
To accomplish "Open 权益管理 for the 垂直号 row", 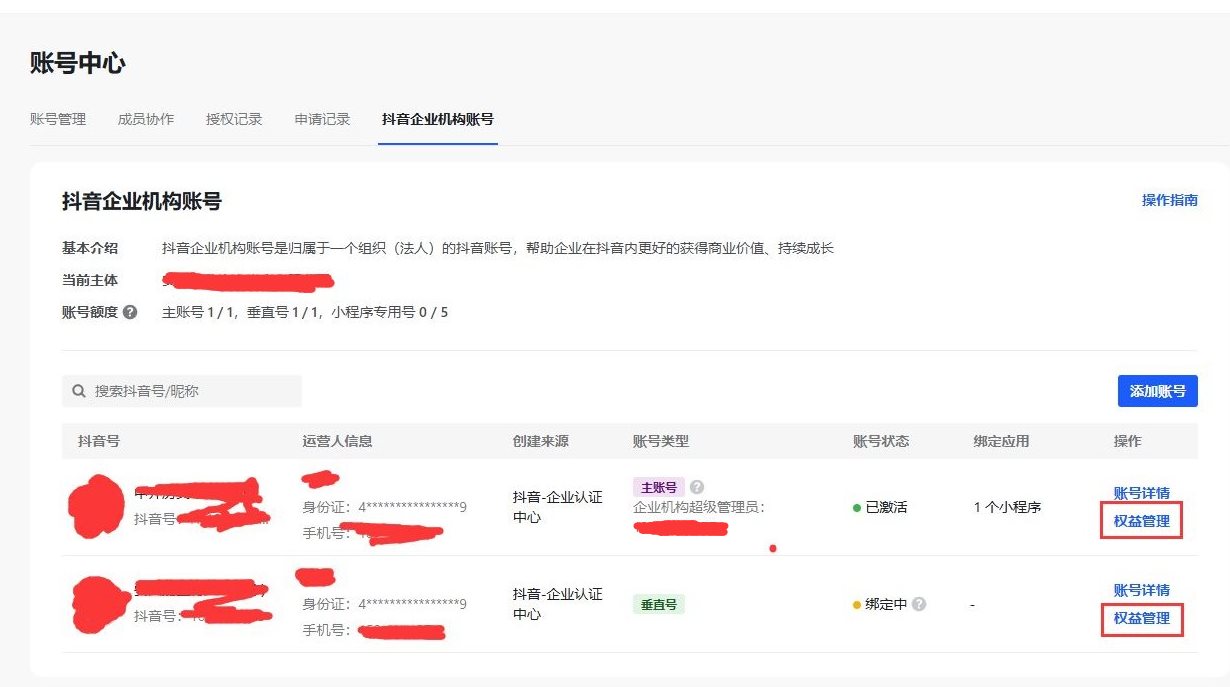I will 1141,618.
